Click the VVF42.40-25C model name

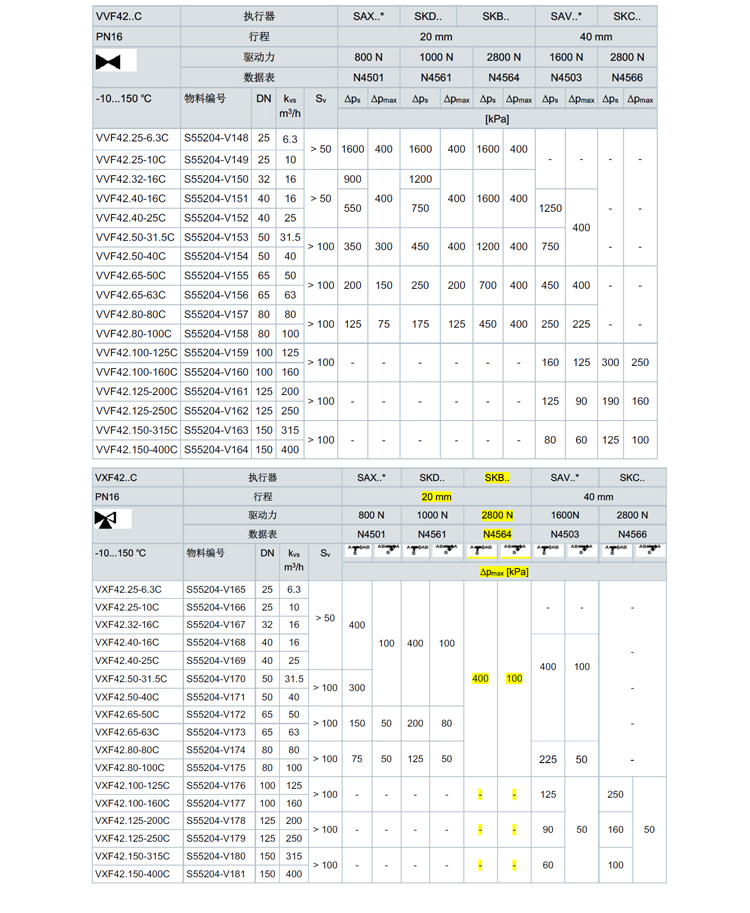(x=130, y=218)
